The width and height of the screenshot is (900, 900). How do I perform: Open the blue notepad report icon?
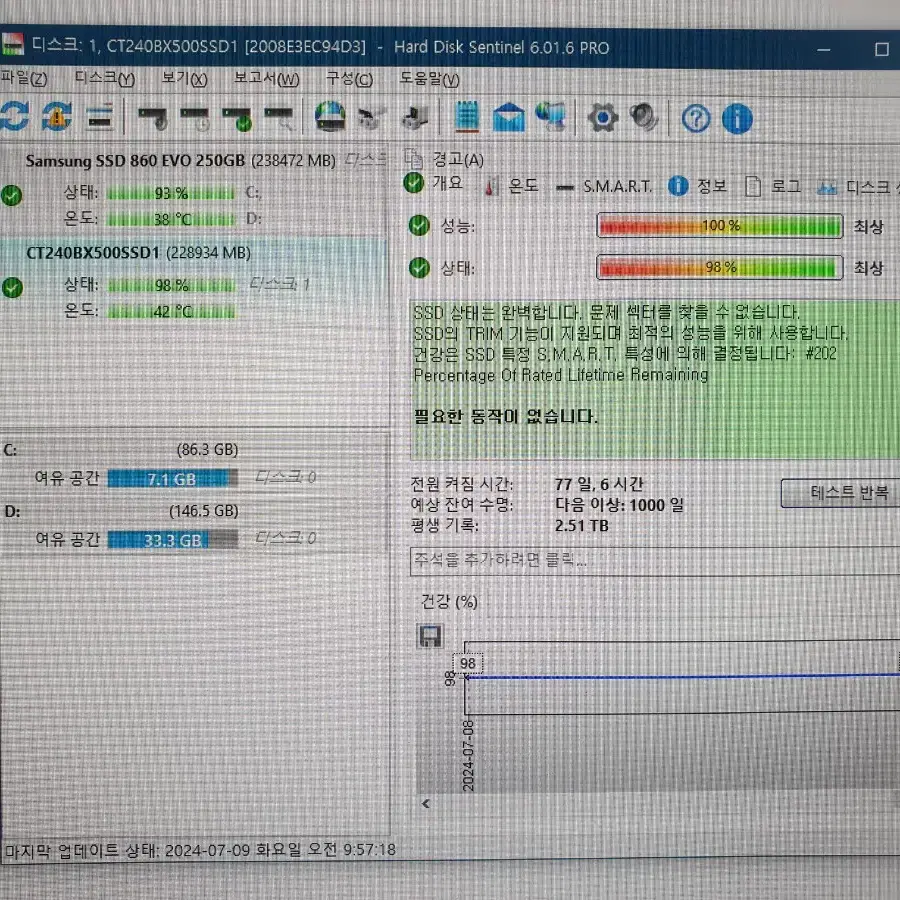pyautogui.click(x=467, y=117)
